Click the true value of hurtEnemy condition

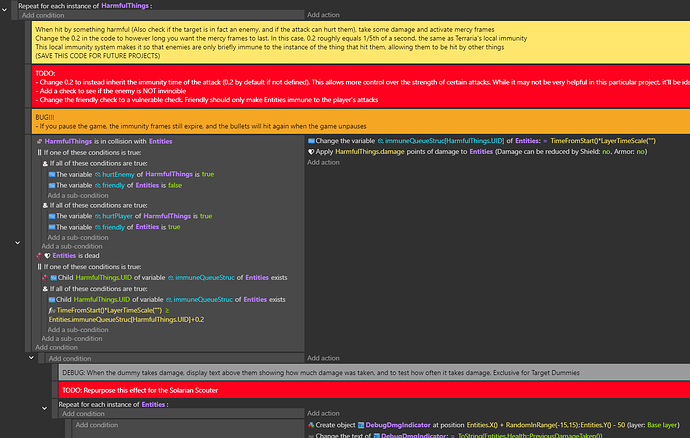[208, 174]
